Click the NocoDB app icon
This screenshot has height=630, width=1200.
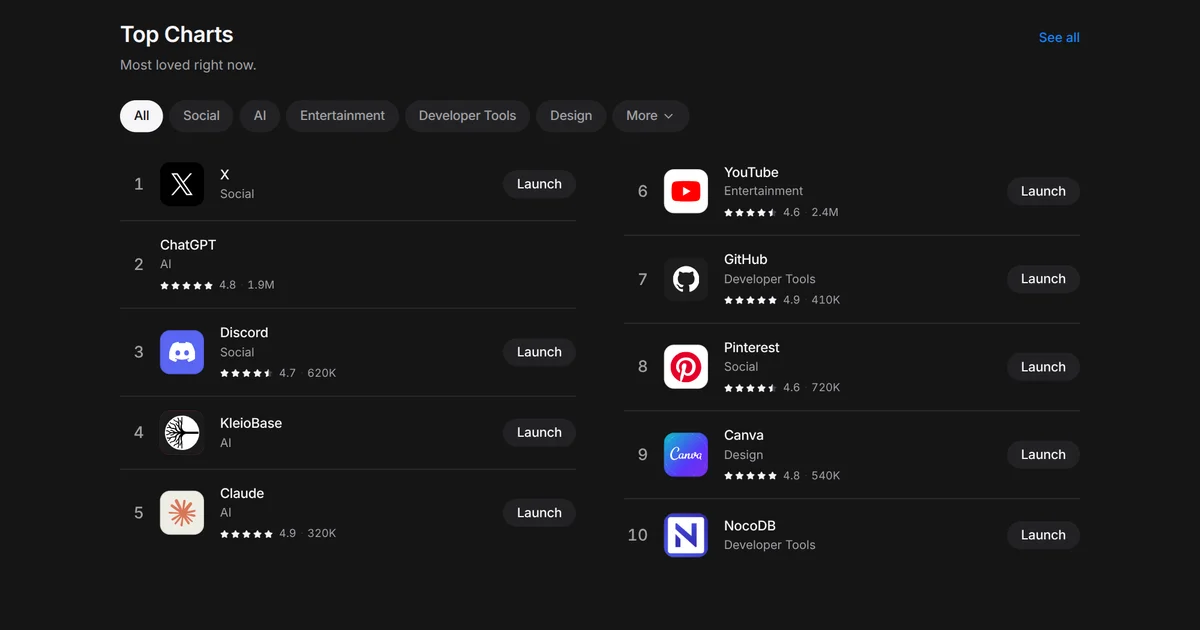tap(686, 535)
